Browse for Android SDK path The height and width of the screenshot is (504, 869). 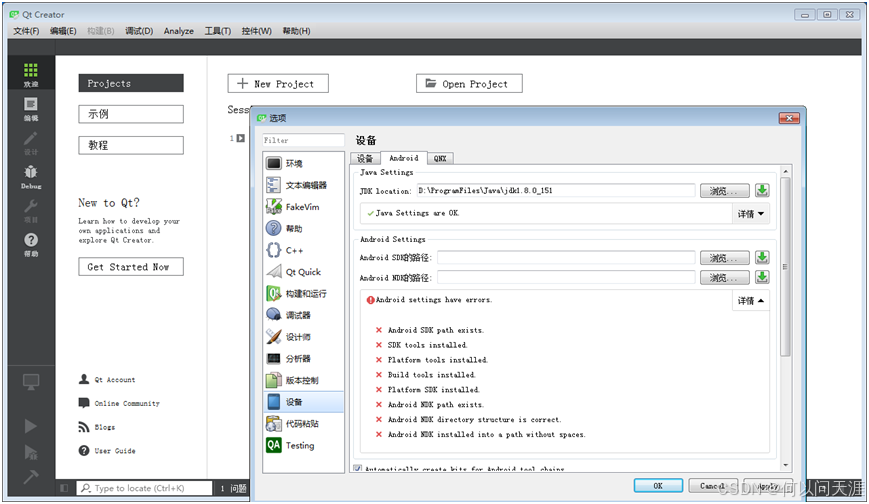[724, 258]
